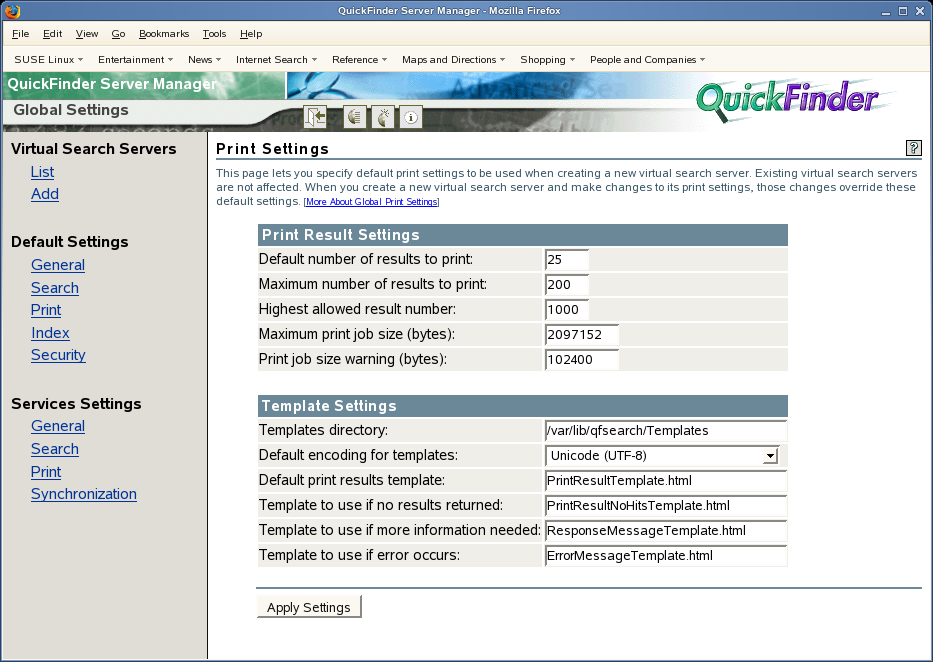Open Search under Services Settings
Image resolution: width=933 pixels, height=662 pixels.
[55, 449]
